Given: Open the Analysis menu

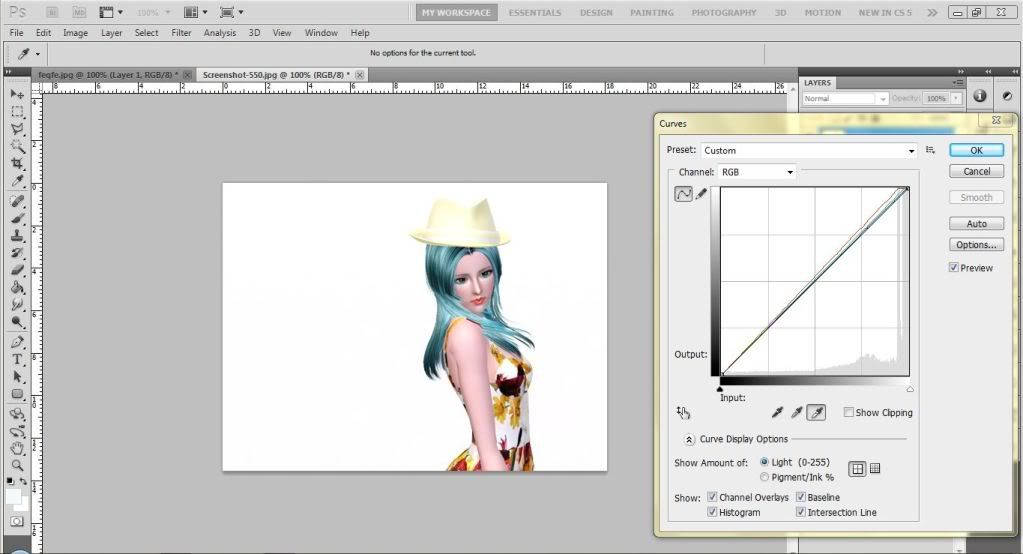Looking at the screenshot, I should coord(219,33).
